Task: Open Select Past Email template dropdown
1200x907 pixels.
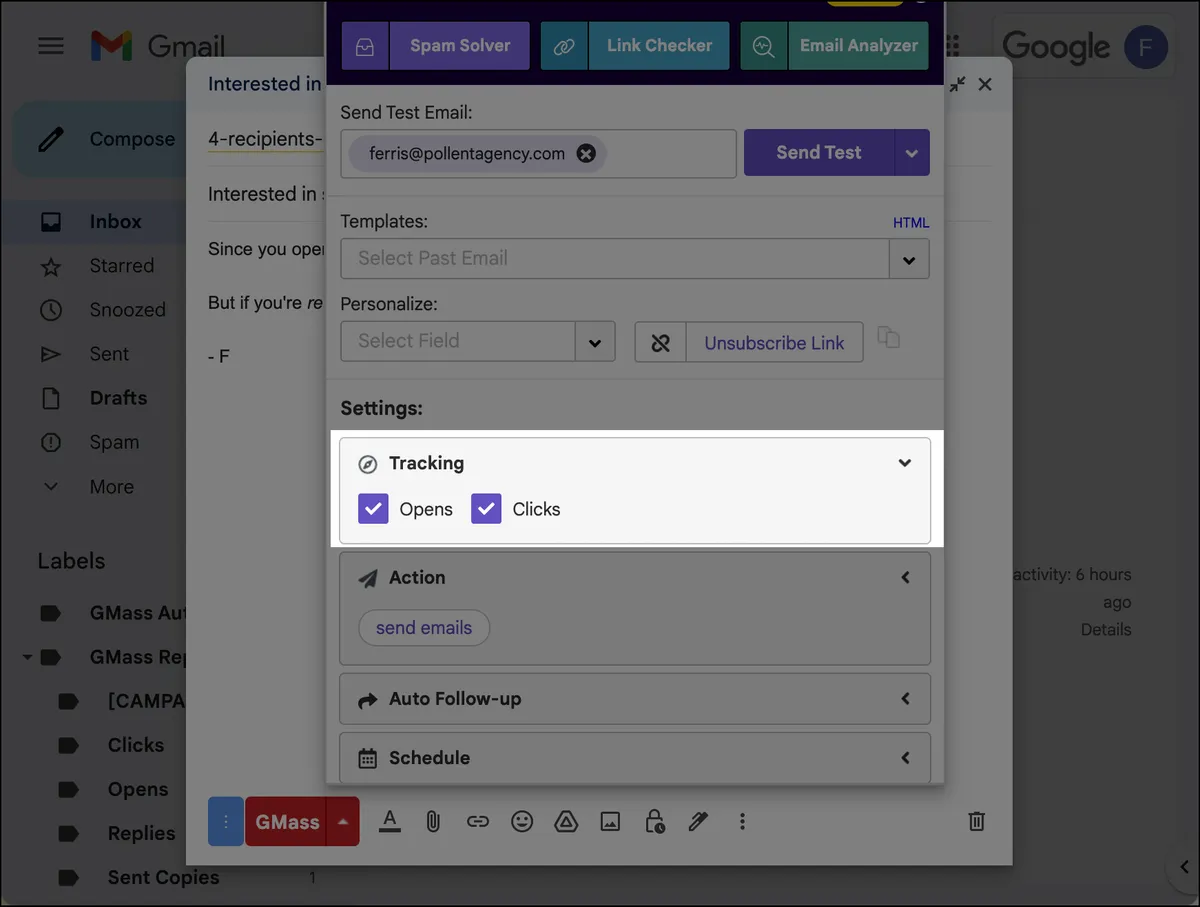Action: coord(909,259)
